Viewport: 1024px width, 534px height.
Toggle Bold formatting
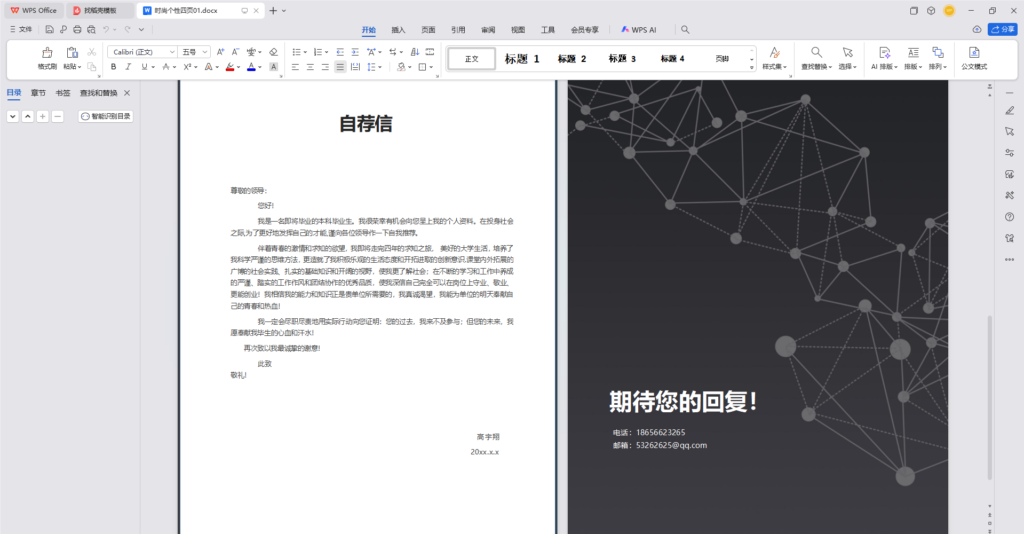coord(114,67)
